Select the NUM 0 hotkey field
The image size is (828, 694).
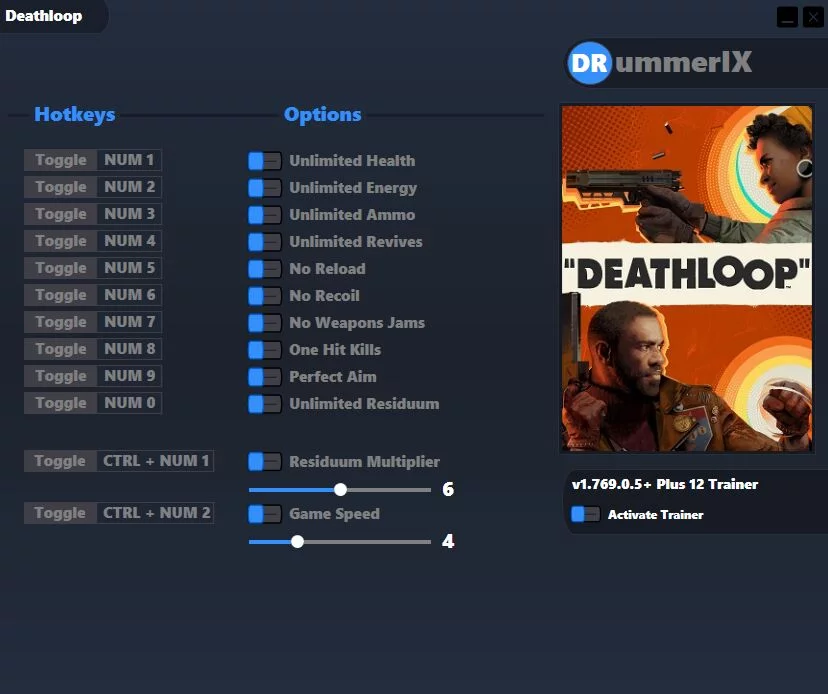tap(129, 403)
